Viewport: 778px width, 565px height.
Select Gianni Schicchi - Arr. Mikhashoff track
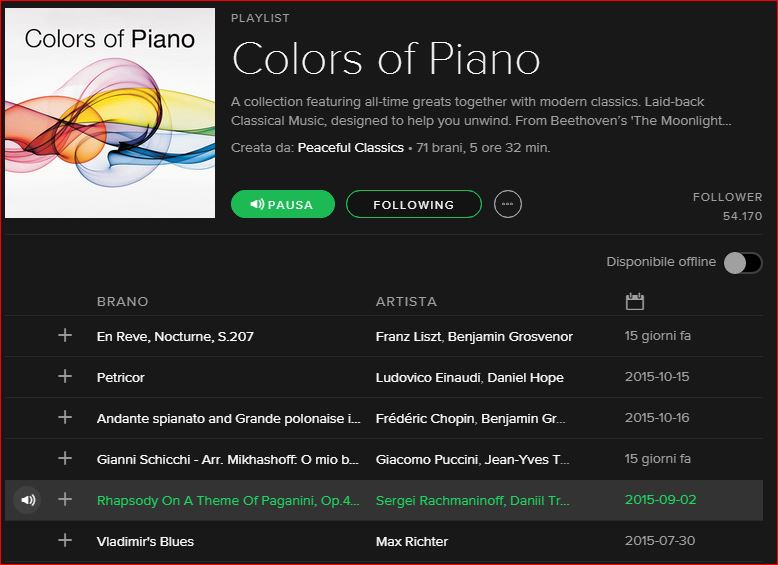(228, 459)
